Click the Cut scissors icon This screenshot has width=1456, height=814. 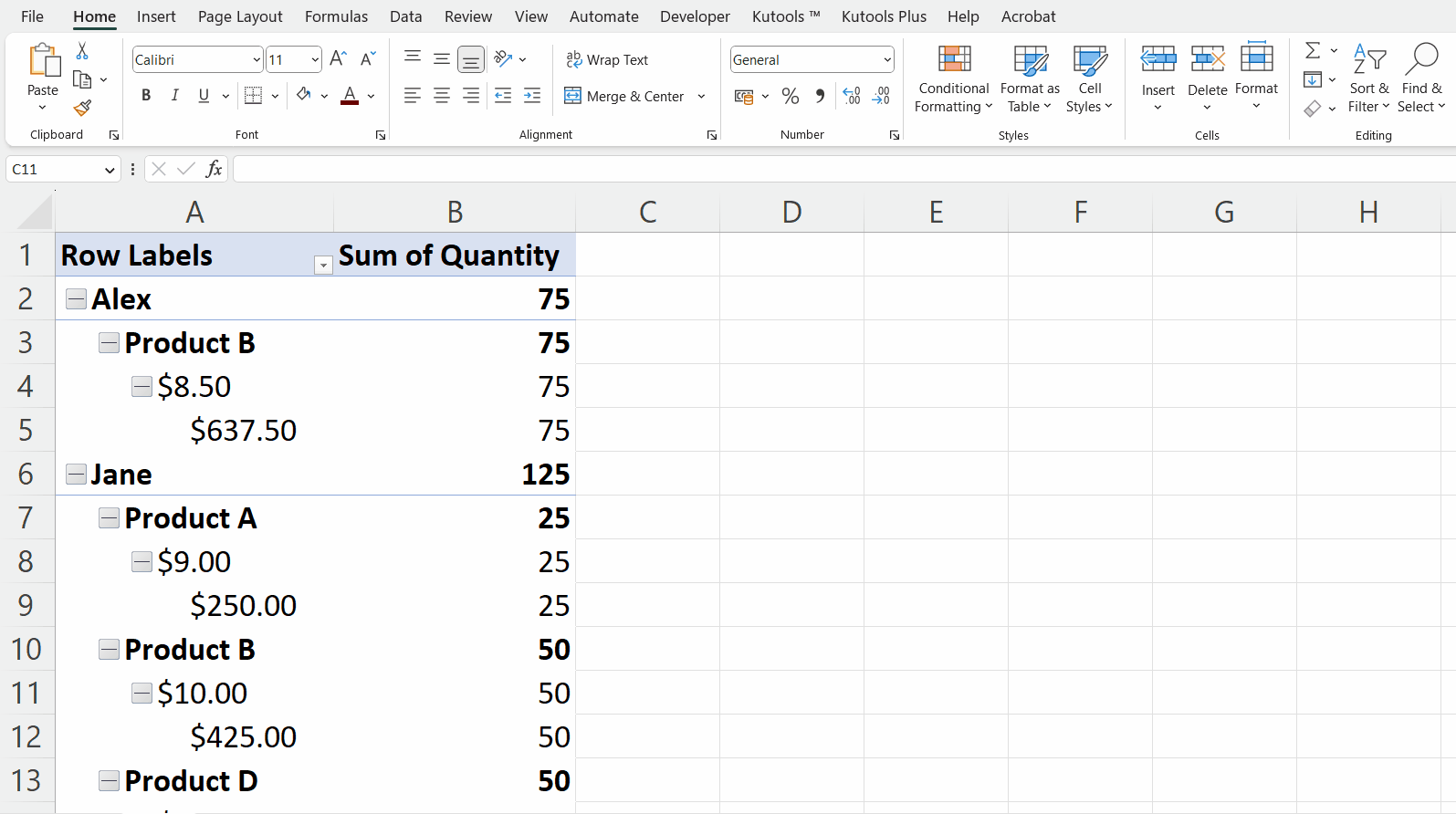[x=82, y=51]
